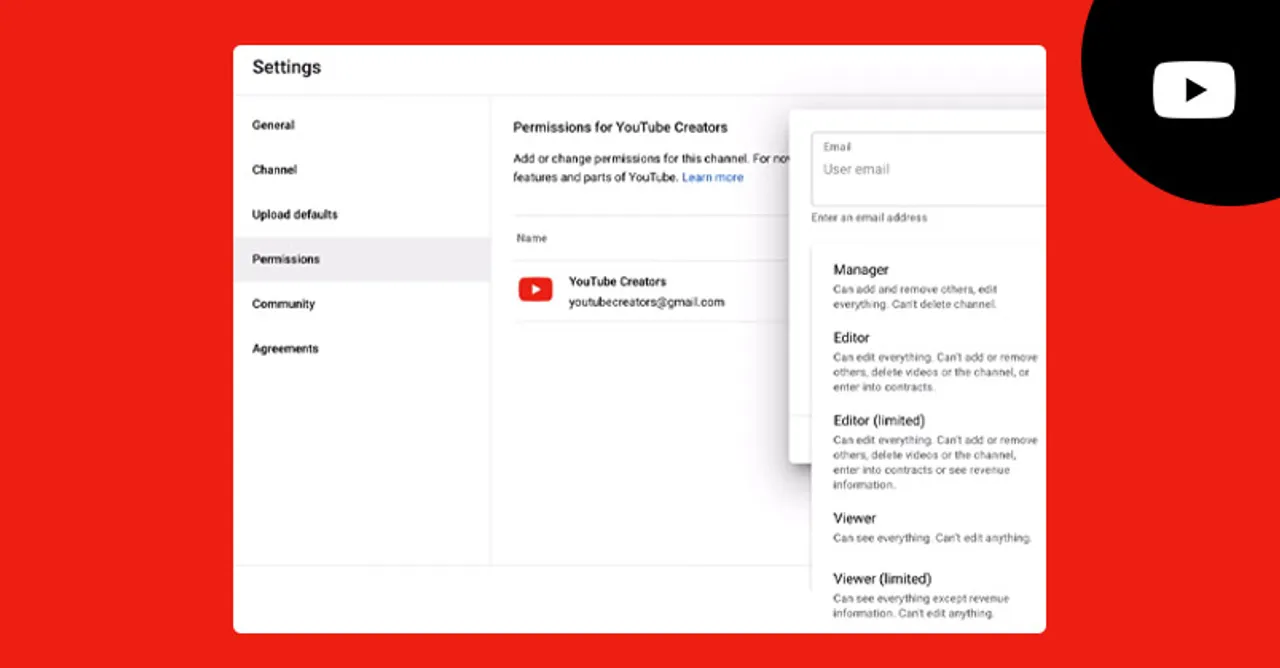Viewport: 1280px width, 668px height.
Task: Click the User email input field
Action: coord(928,169)
